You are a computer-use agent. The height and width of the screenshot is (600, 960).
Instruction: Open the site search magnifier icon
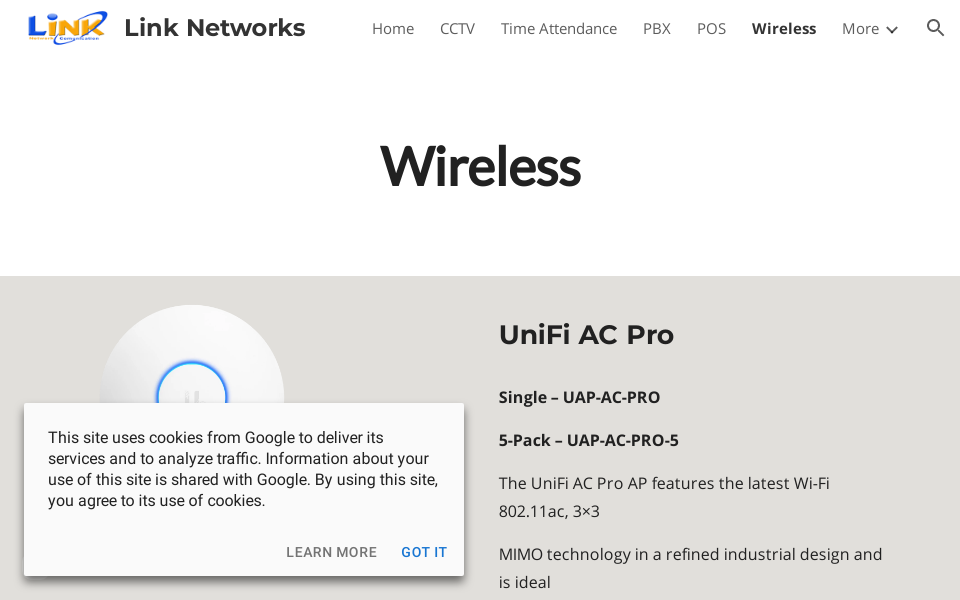click(935, 28)
